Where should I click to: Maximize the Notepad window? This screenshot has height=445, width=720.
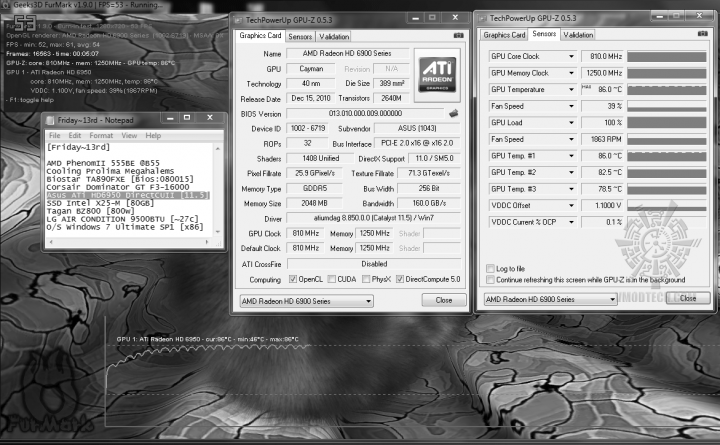point(187,118)
